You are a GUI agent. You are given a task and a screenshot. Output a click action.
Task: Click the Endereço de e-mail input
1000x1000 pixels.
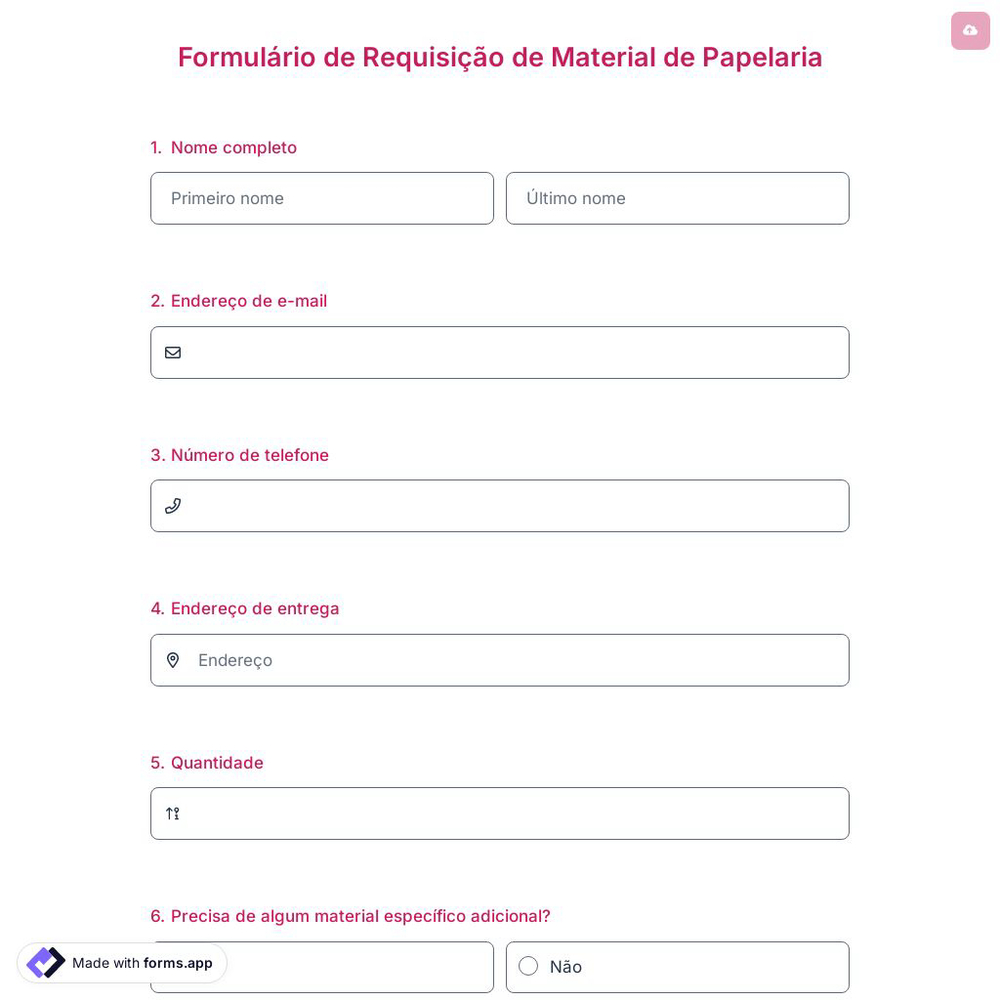pyautogui.click(x=500, y=352)
